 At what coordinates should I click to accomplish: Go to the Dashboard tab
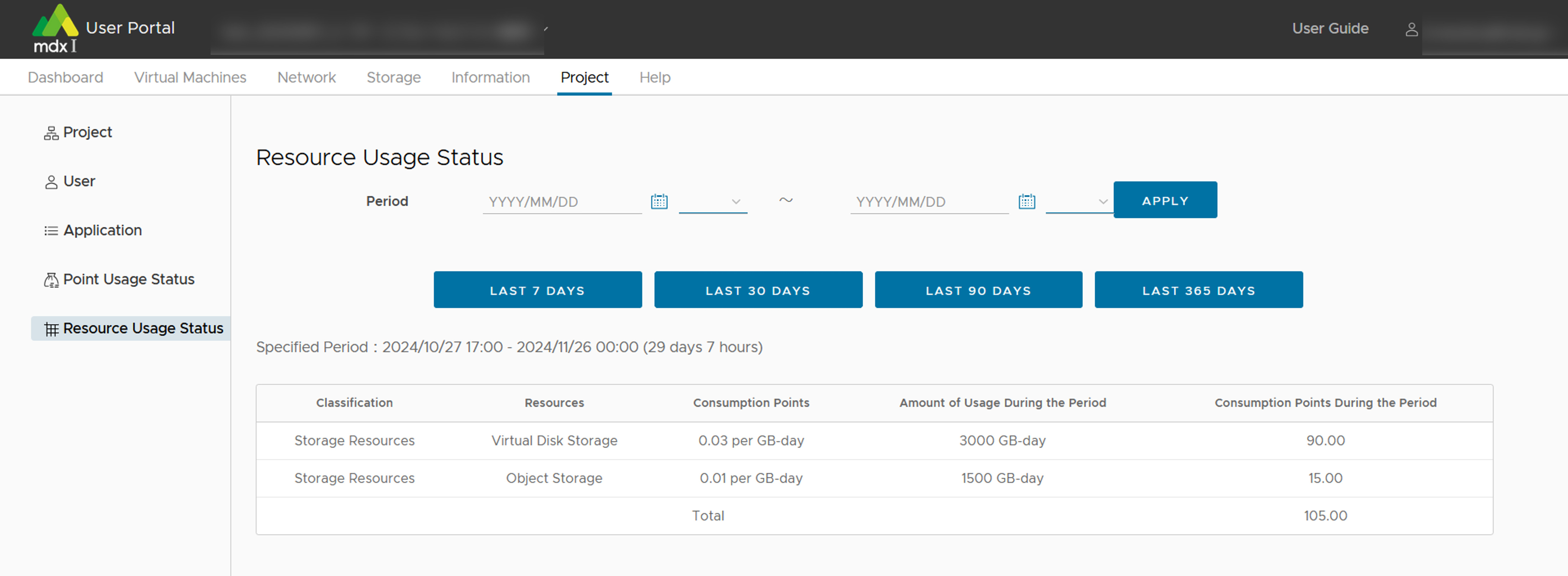pos(65,77)
